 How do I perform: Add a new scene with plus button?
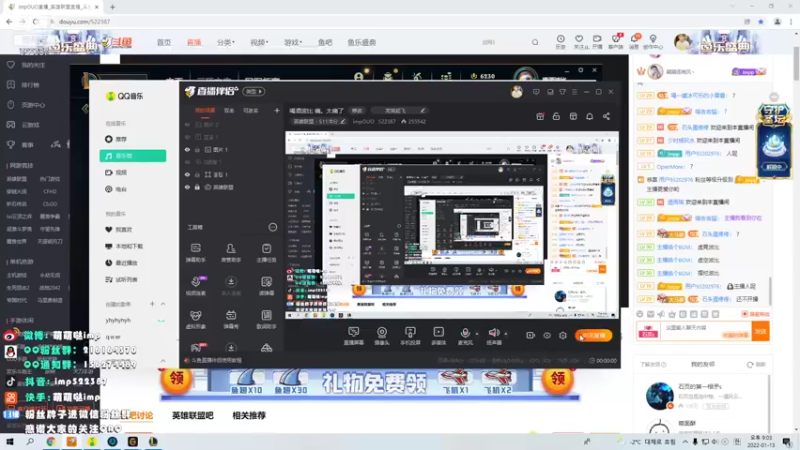277,111
